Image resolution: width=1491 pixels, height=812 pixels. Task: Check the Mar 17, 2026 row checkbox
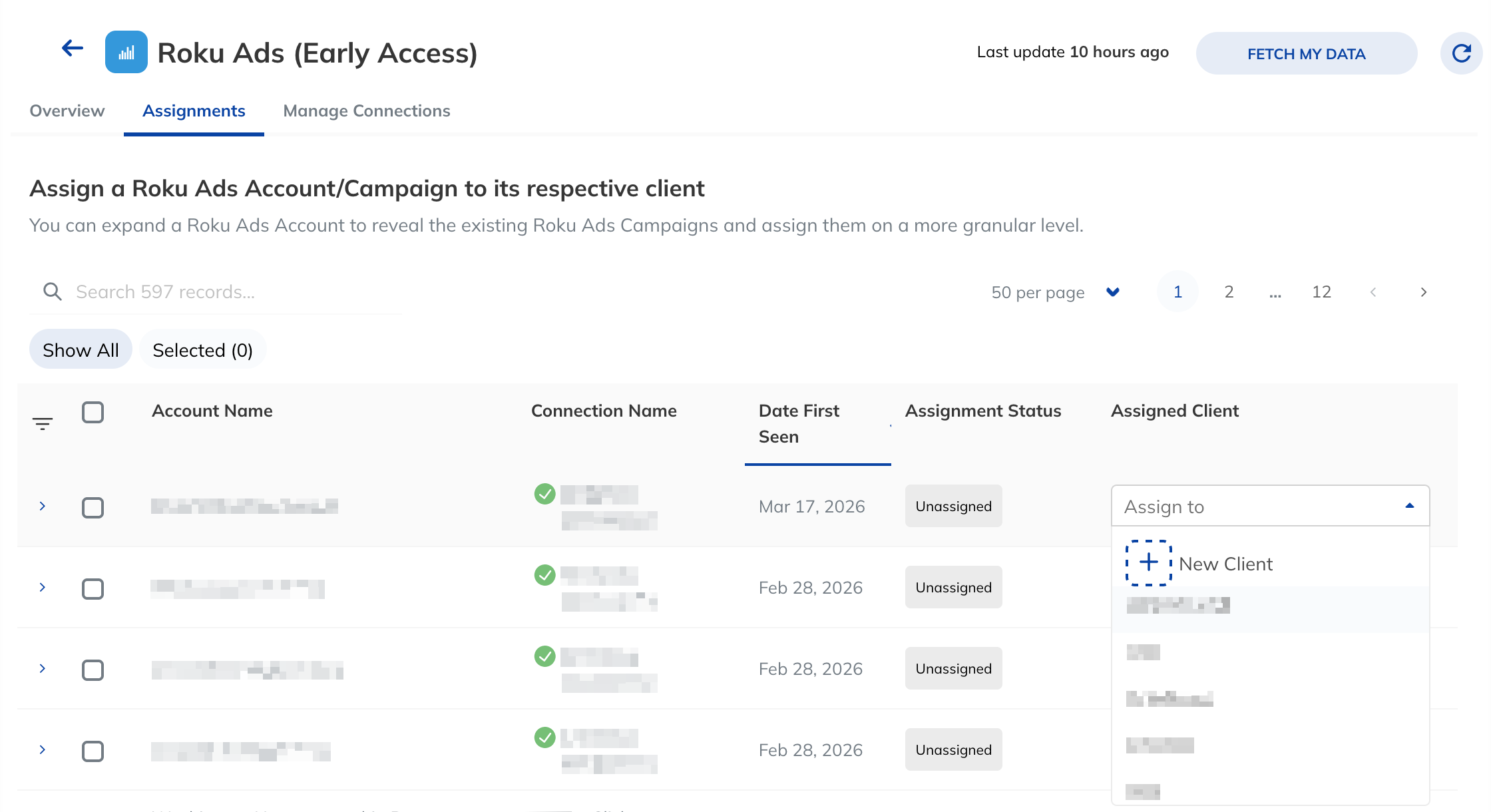pyautogui.click(x=93, y=508)
